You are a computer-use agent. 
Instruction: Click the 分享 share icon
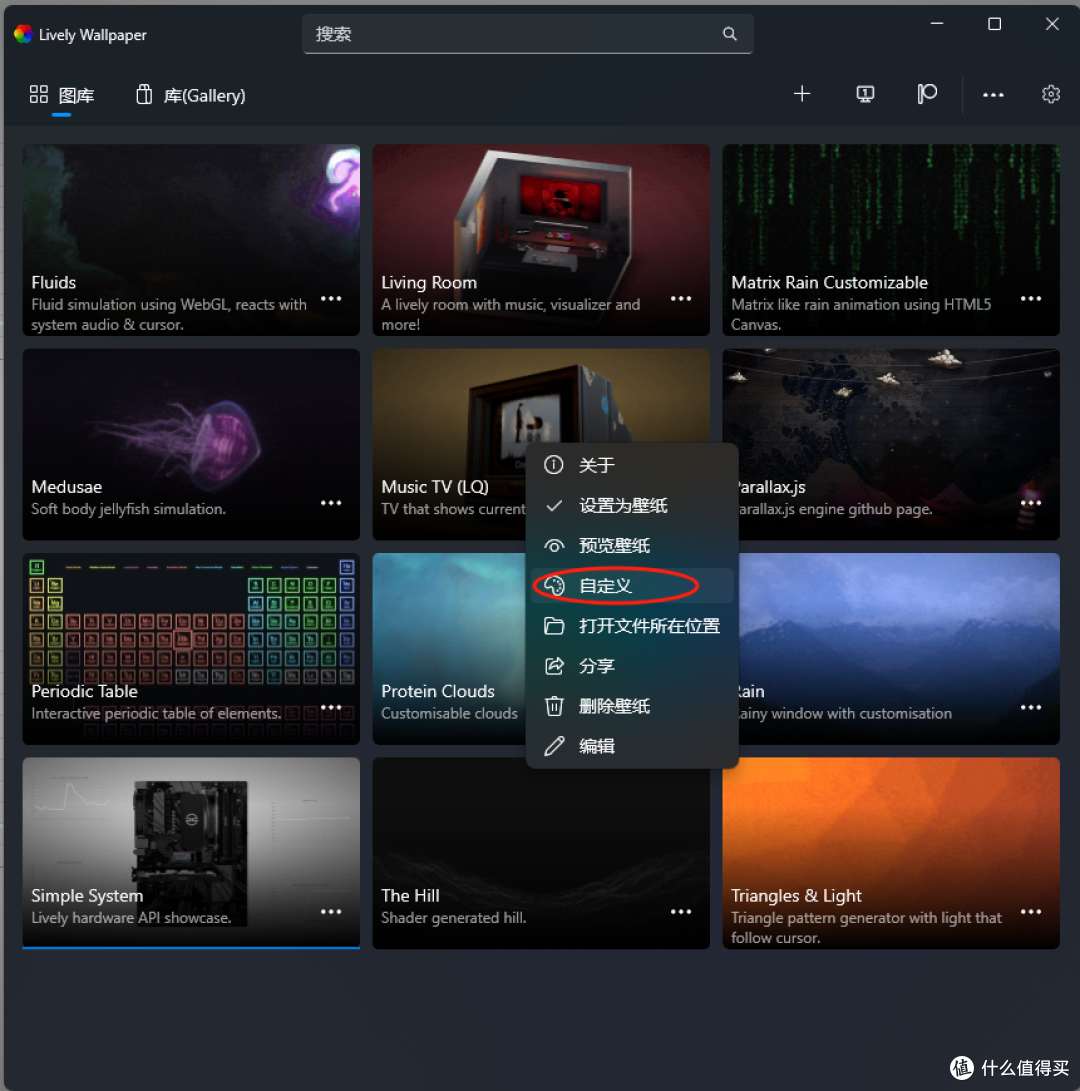(x=554, y=666)
